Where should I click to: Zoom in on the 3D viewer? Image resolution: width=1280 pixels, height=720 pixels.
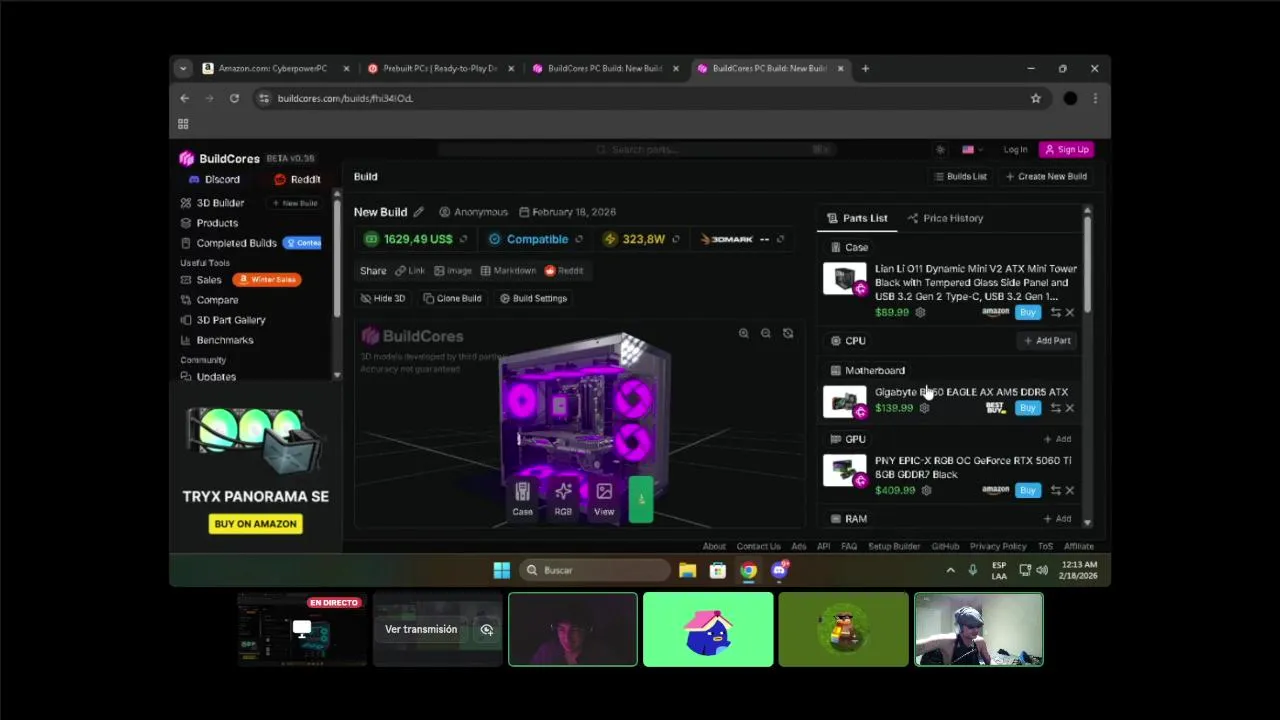point(743,334)
